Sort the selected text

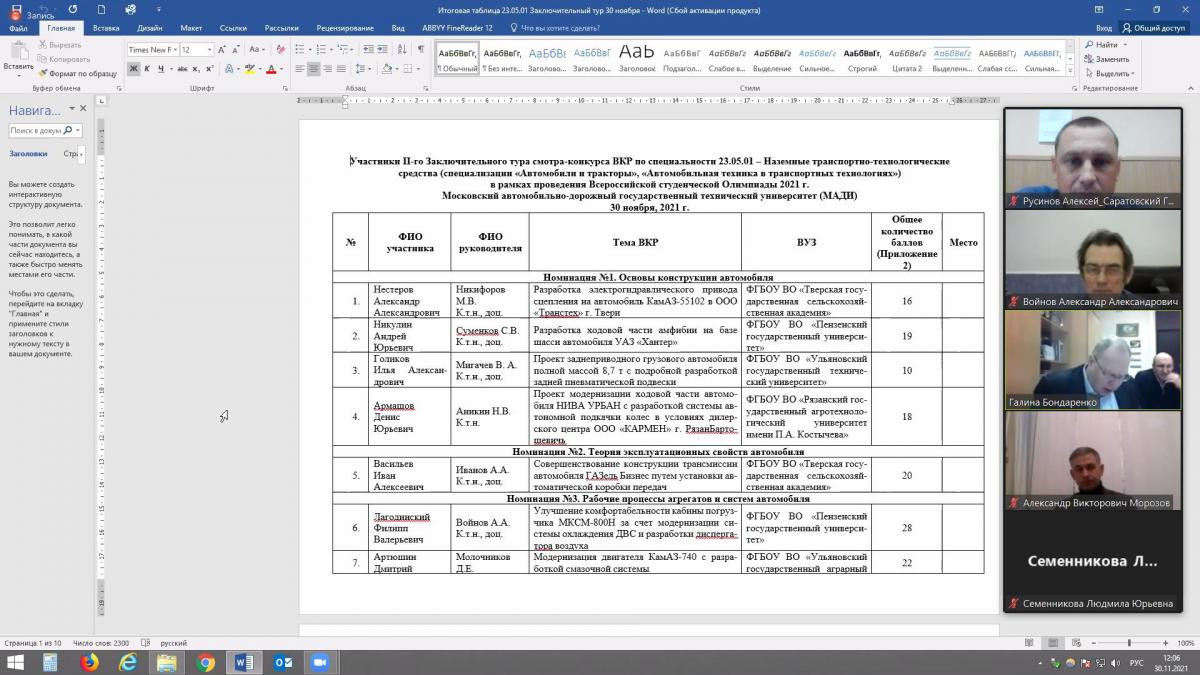[x=402, y=49]
